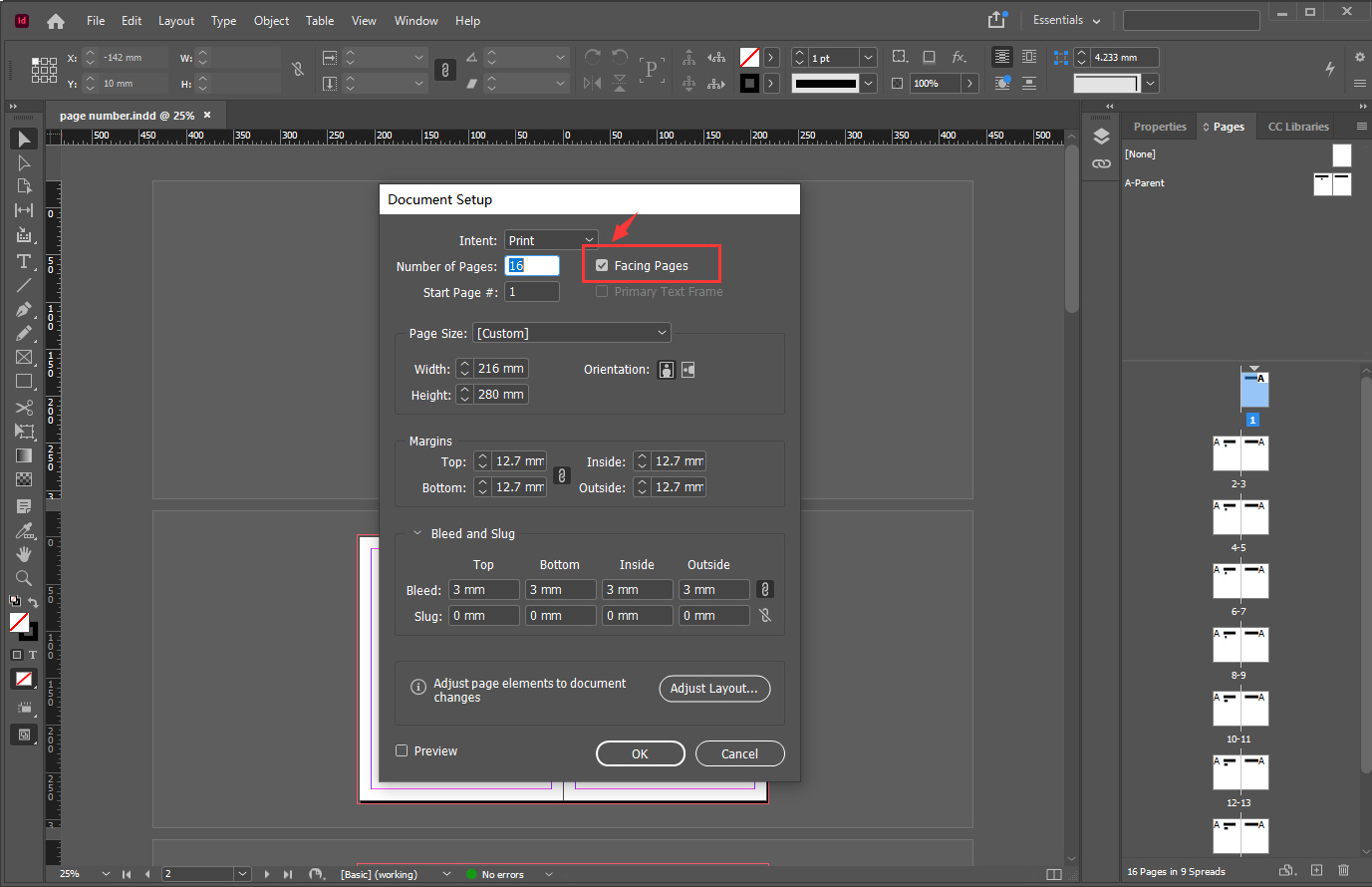Create a new page in Pages panel

pos(1316,870)
